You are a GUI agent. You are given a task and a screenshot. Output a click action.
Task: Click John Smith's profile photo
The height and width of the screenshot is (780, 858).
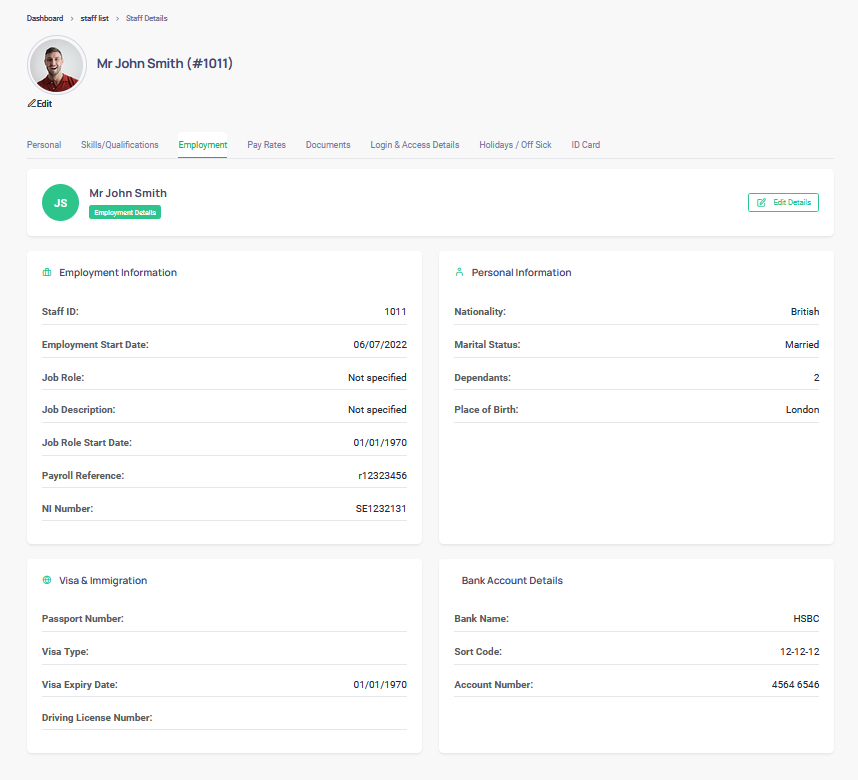click(x=57, y=64)
